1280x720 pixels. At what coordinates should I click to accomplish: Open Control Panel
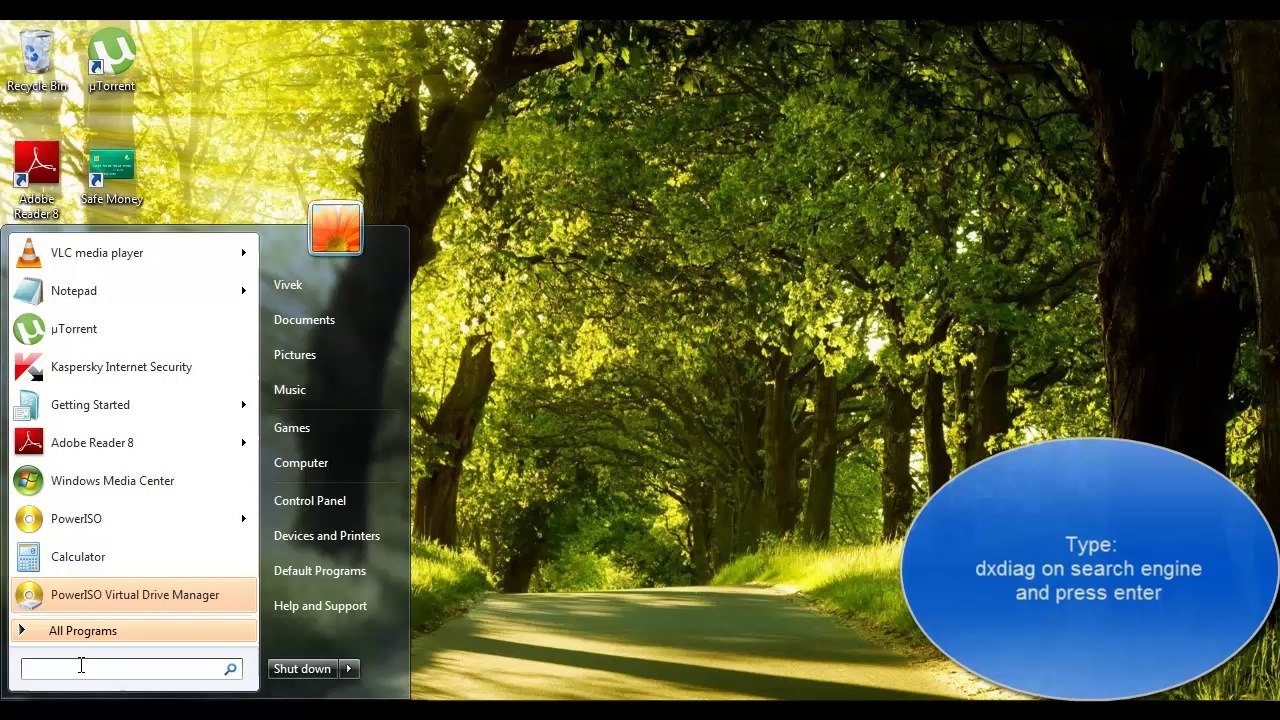pyautogui.click(x=310, y=501)
